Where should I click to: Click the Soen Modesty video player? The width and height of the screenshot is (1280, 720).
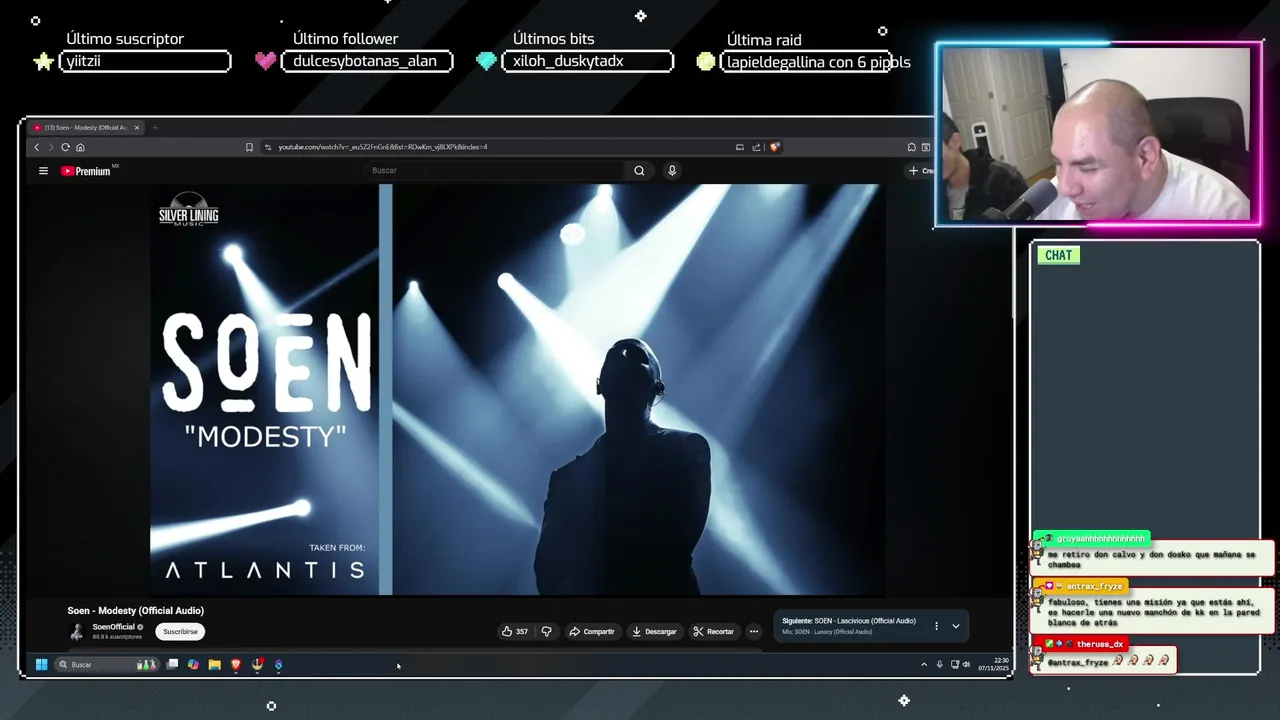pyautogui.click(x=516, y=389)
